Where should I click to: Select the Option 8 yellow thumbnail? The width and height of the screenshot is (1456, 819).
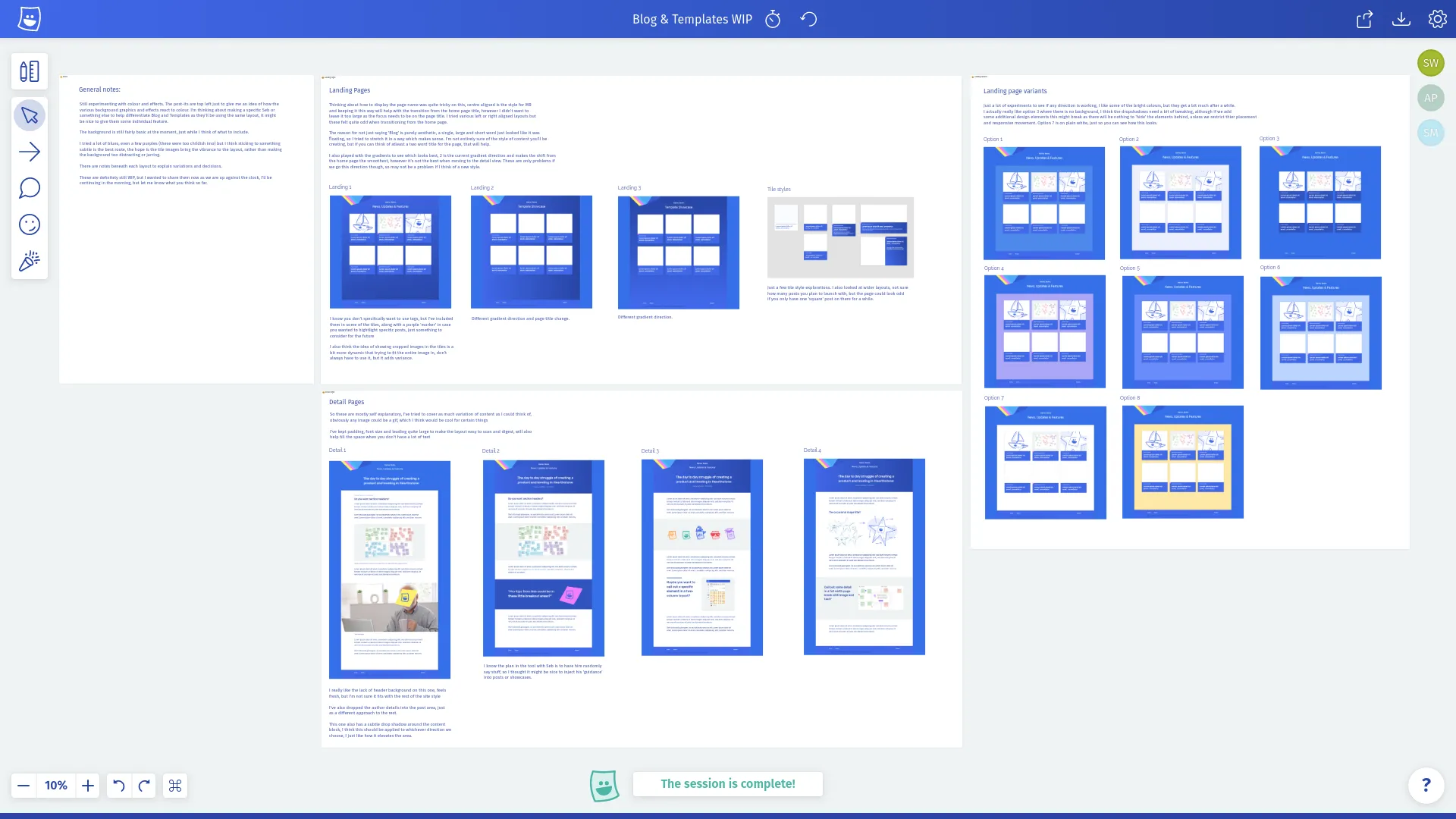1182,462
